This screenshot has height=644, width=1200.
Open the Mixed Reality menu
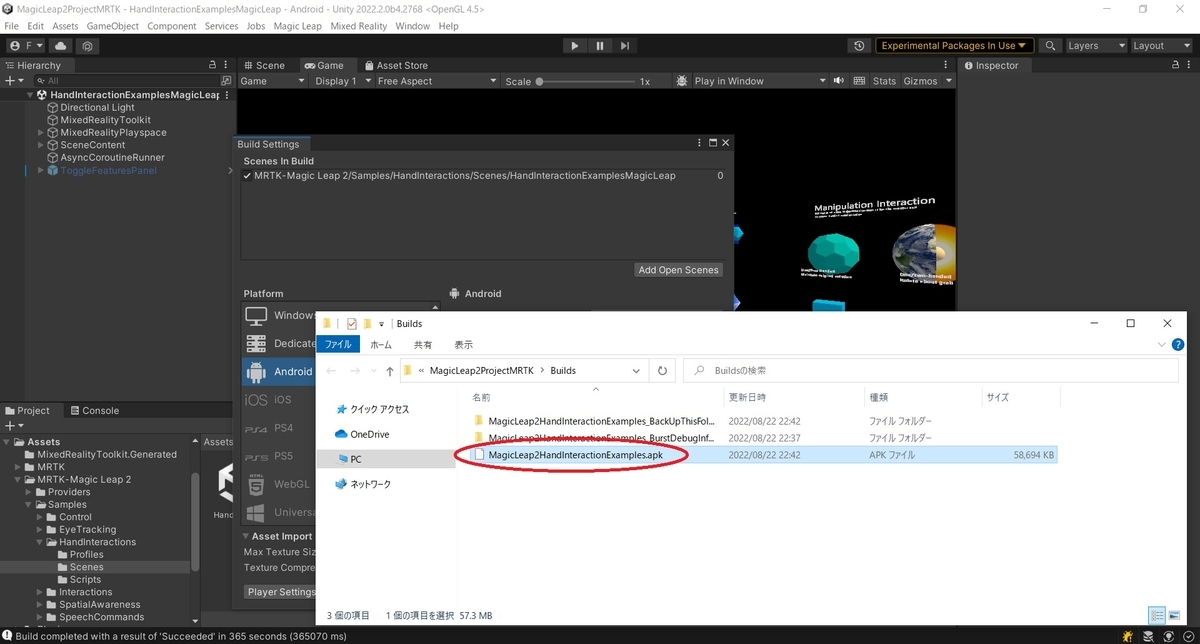pyautogui.click(x=357, y=26)
